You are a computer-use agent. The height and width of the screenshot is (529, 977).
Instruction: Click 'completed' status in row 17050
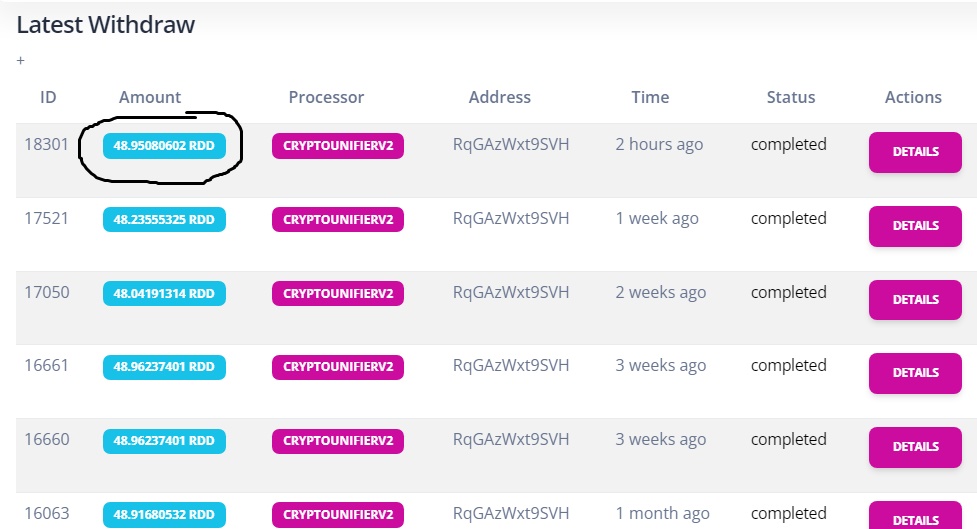click(789, 293)
